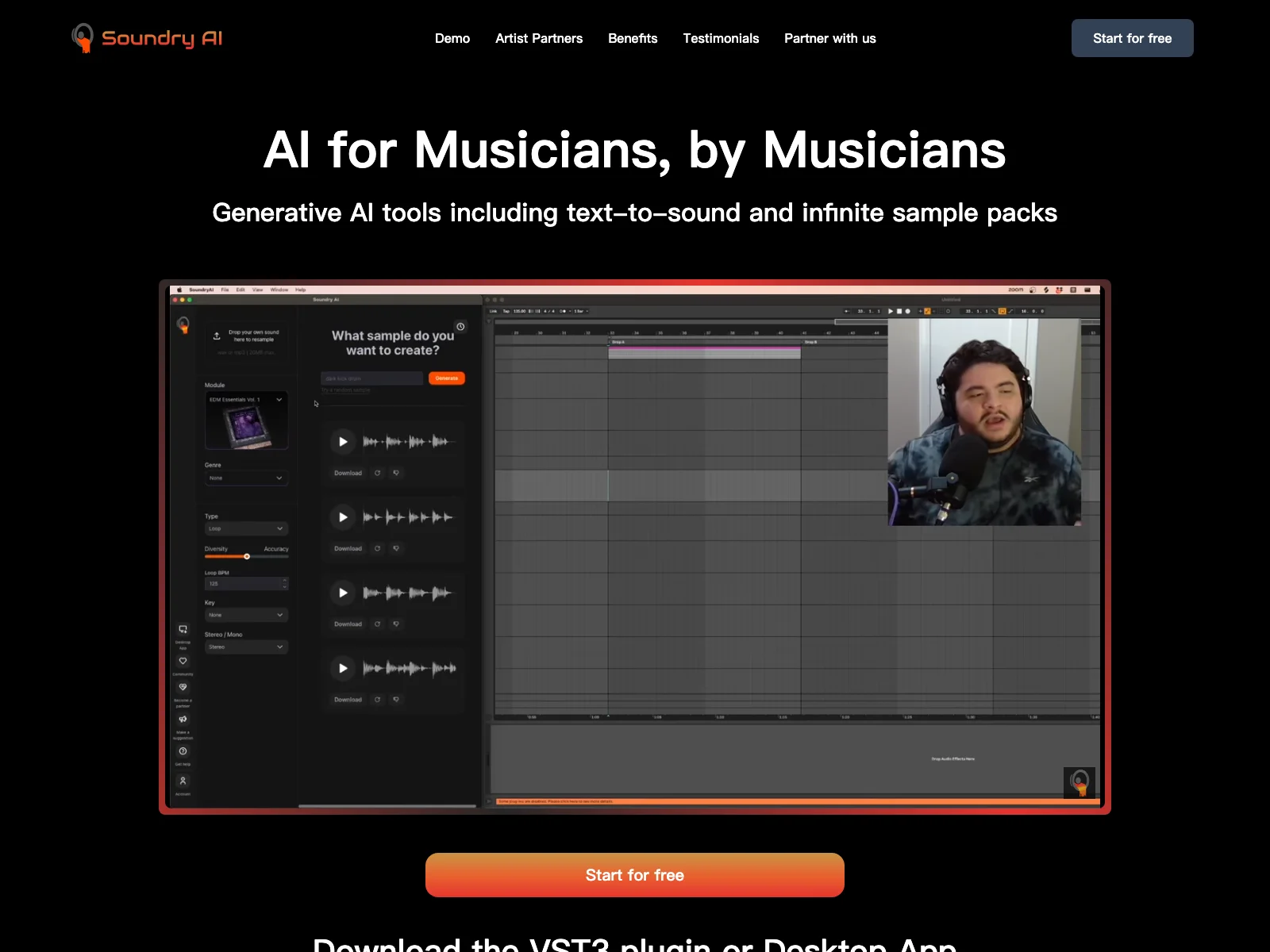Go to the Benefits section
Image resolution: width=1270 pixels, height=952 pixels.
[x=633, y=38]
